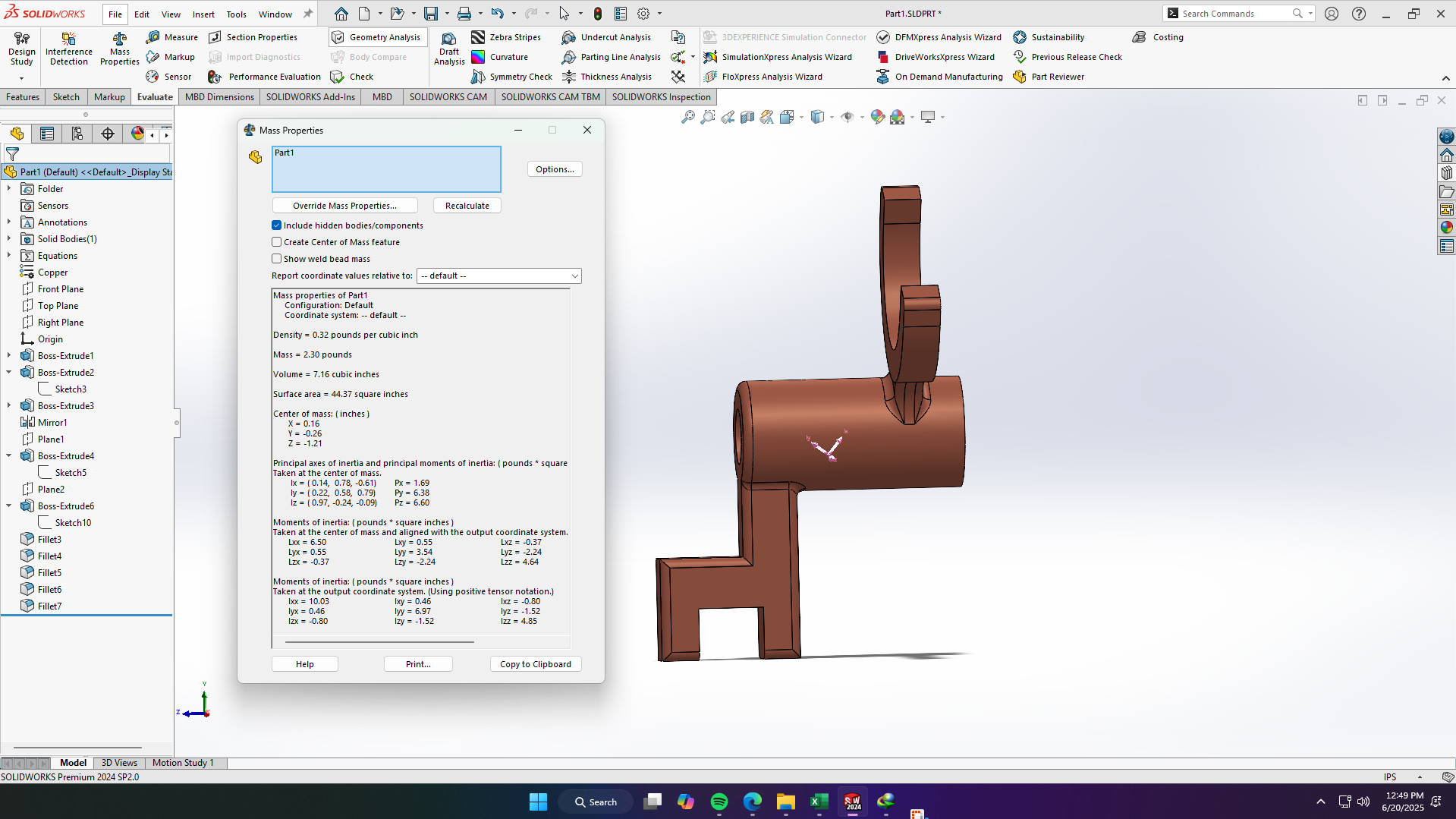The width and height of the screenshot is (1456, 819).
Task: Open Search Commands dropdown arrow
Action: point(1310,14)
